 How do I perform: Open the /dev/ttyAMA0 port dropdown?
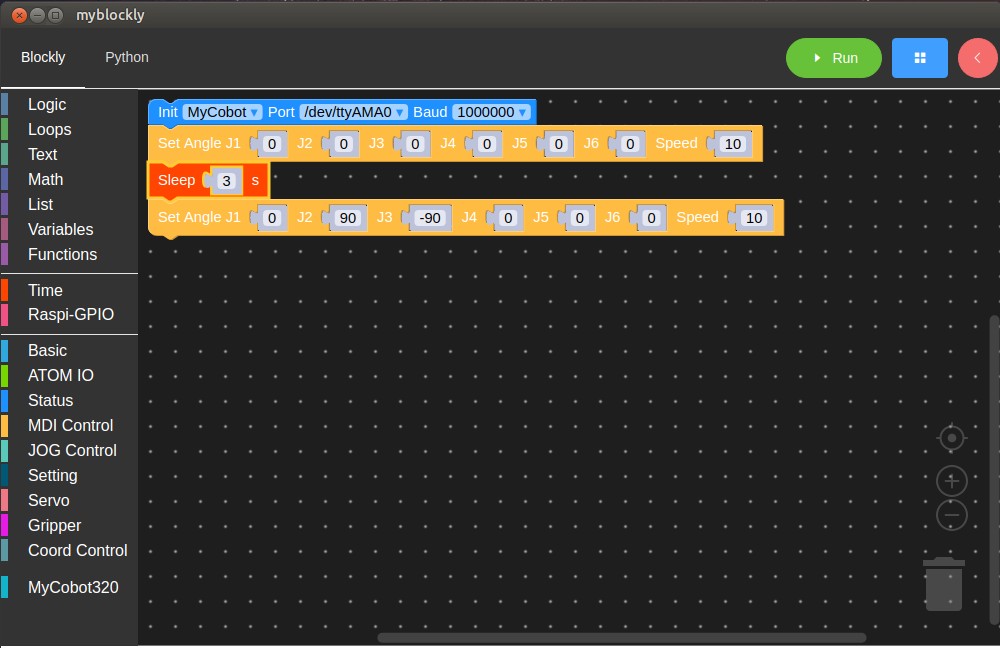click(353, 112)
